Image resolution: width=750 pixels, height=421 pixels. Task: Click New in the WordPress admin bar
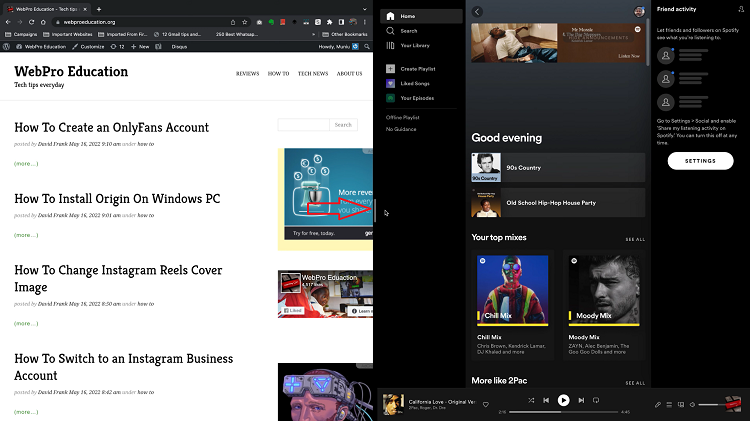(x=140, y=47)
